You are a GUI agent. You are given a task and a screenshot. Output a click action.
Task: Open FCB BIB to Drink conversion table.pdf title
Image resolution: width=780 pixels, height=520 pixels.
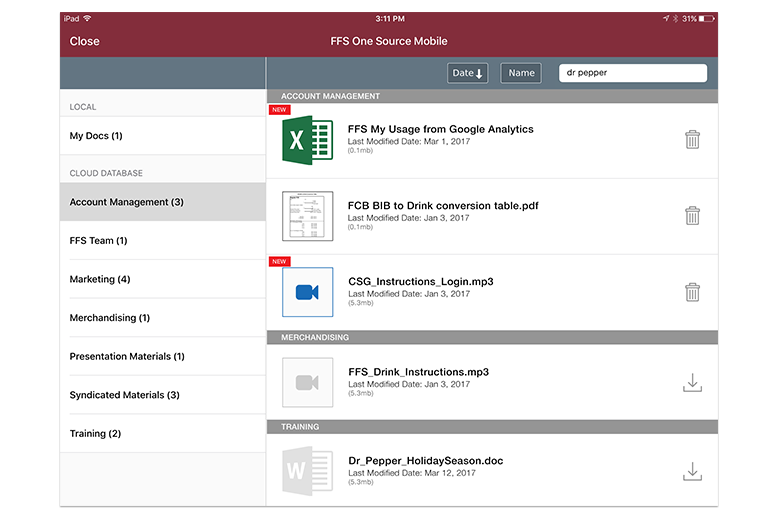(443, 206)
